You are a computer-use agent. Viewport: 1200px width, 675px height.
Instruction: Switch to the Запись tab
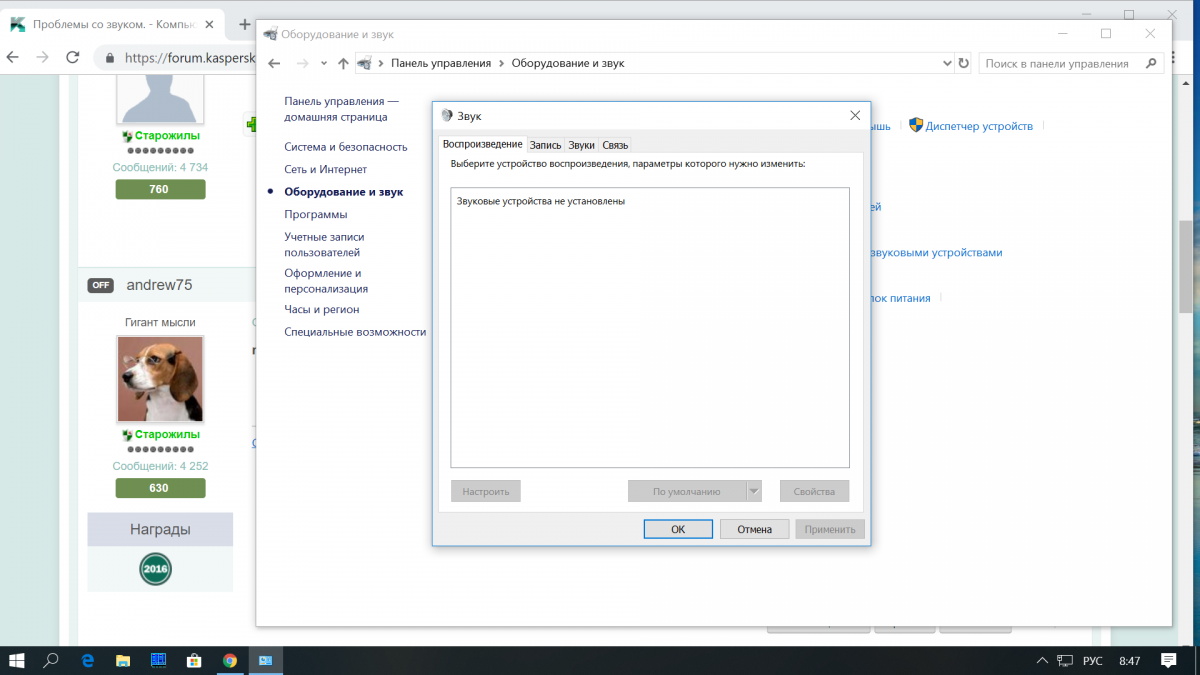tap(545, 145)
